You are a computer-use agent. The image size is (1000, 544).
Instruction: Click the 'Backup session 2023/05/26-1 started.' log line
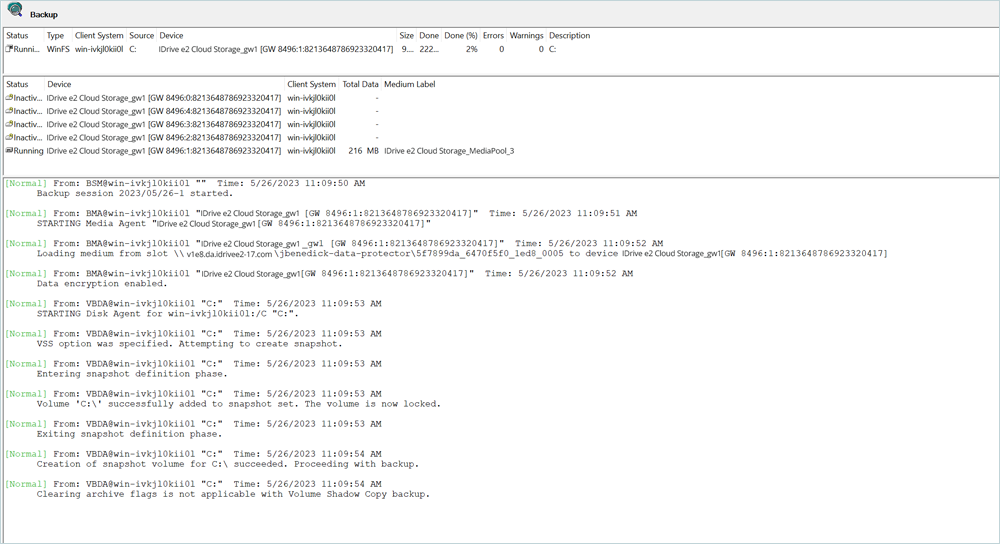click(135, 193)
